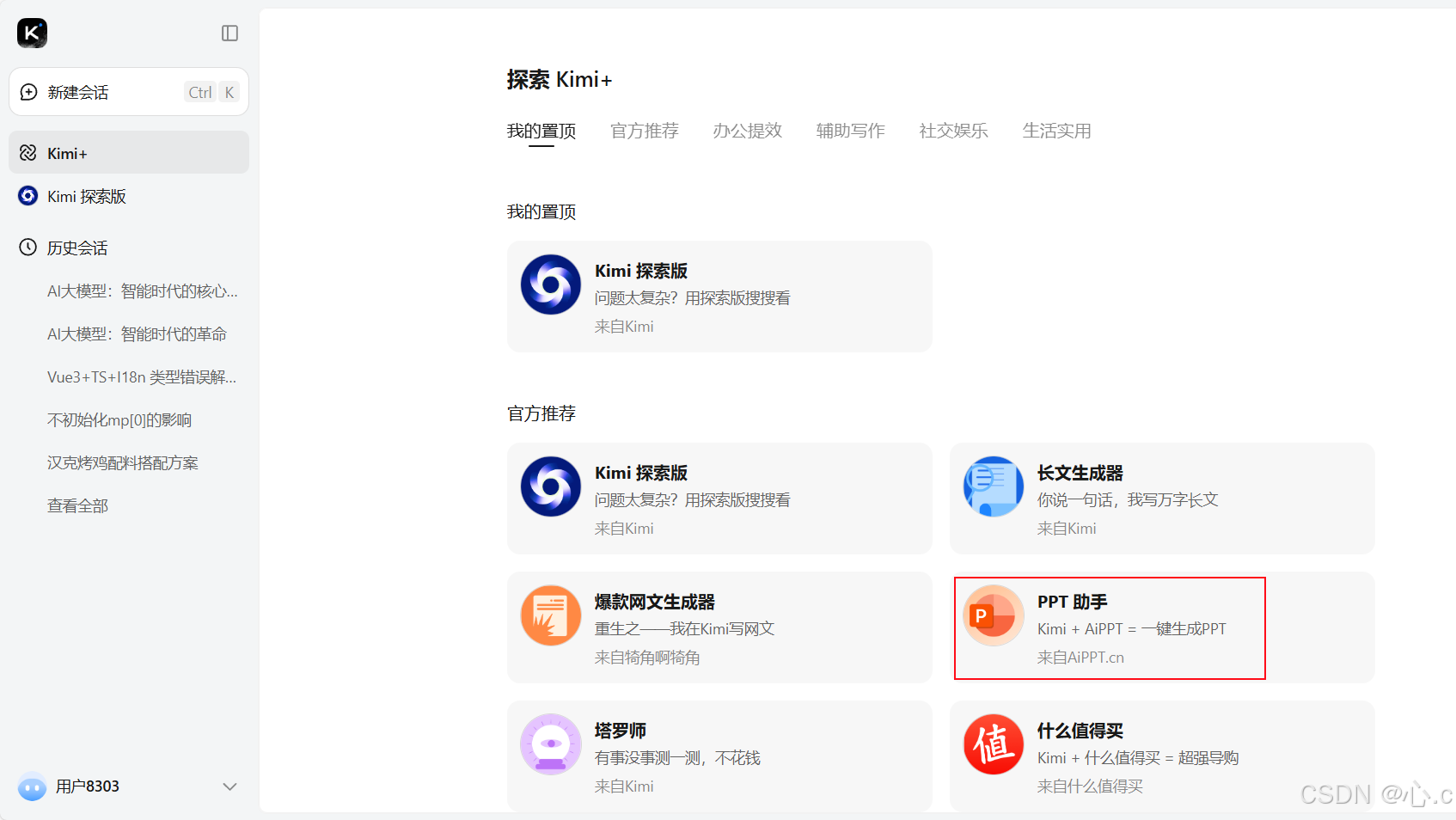Open the 爆款网文生成器 card title
Viewport: 1456px width, 820px height.
[655, 602]
